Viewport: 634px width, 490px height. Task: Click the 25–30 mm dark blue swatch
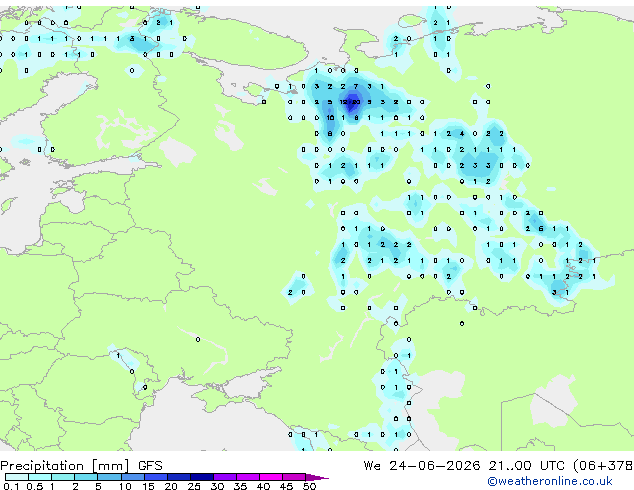[x=201, y=477]
